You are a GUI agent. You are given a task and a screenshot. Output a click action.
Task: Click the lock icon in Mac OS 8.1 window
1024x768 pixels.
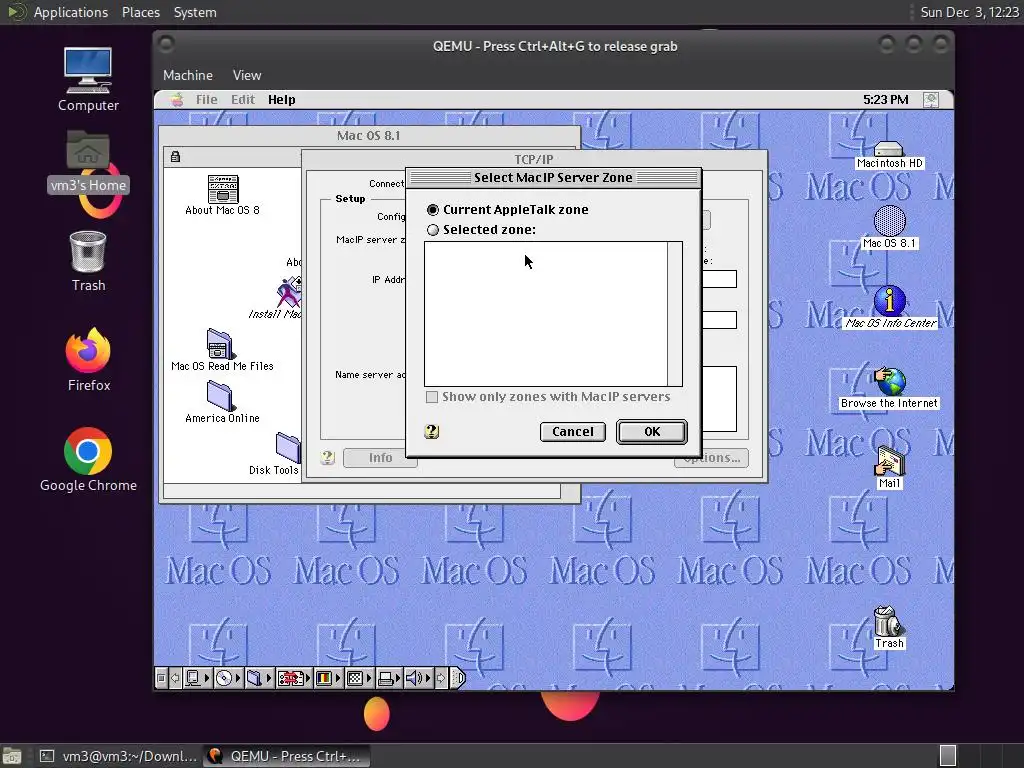[x=175, y=157]
